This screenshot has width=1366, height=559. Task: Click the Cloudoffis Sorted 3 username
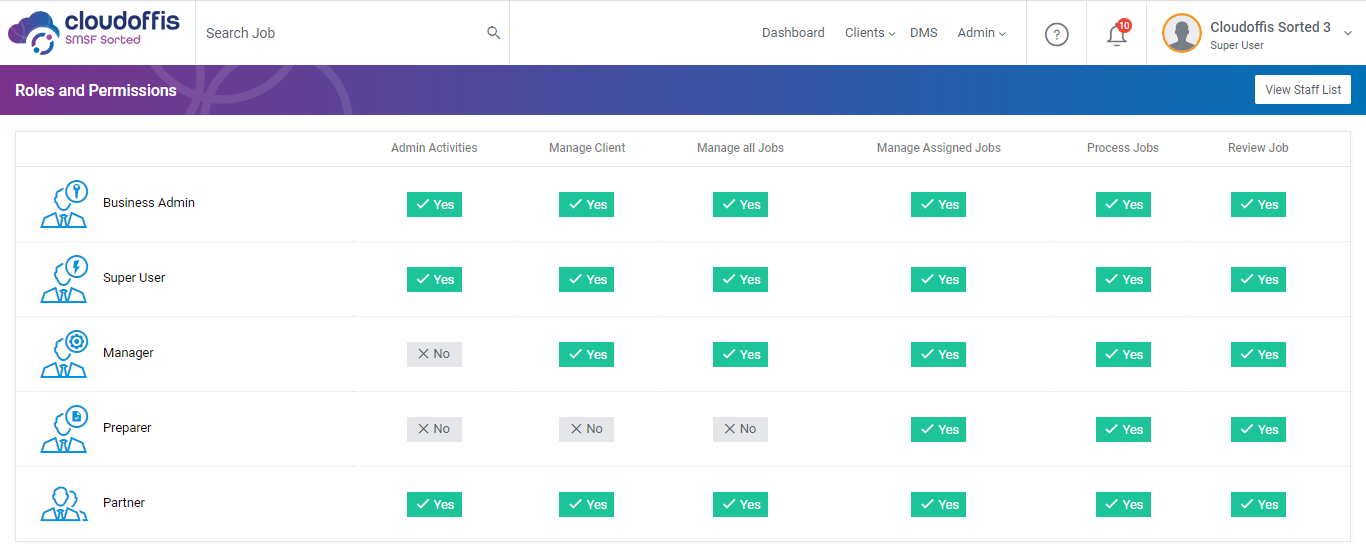click(x=1270, y=27)
